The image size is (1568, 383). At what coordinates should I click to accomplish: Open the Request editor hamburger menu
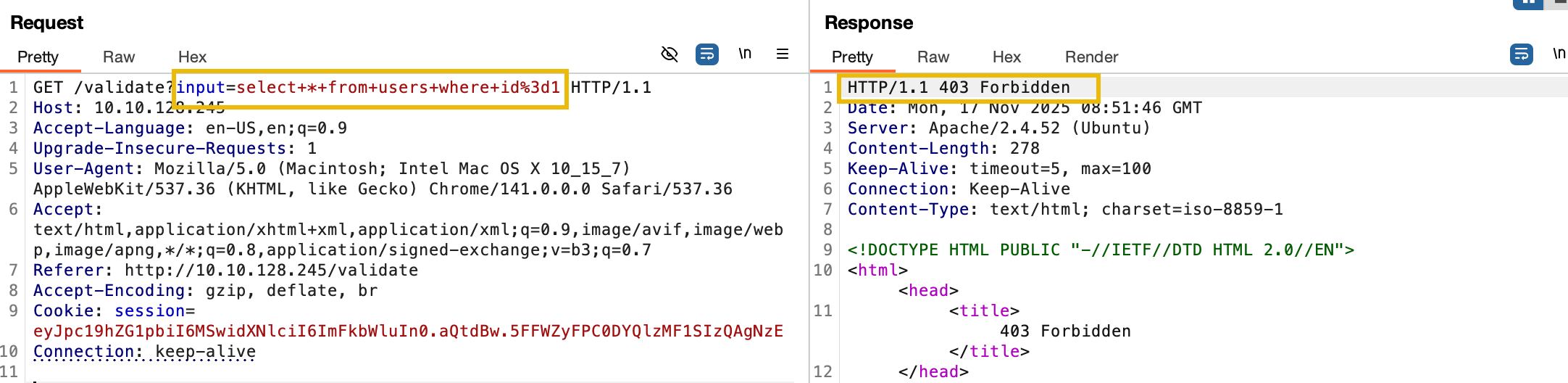click(783, 54)
